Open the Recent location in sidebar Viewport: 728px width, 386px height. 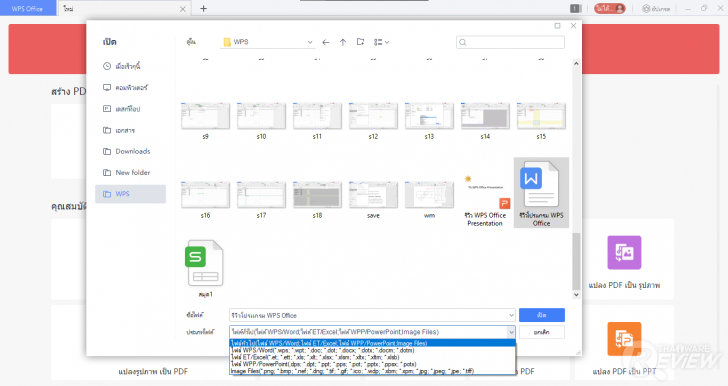122,66
